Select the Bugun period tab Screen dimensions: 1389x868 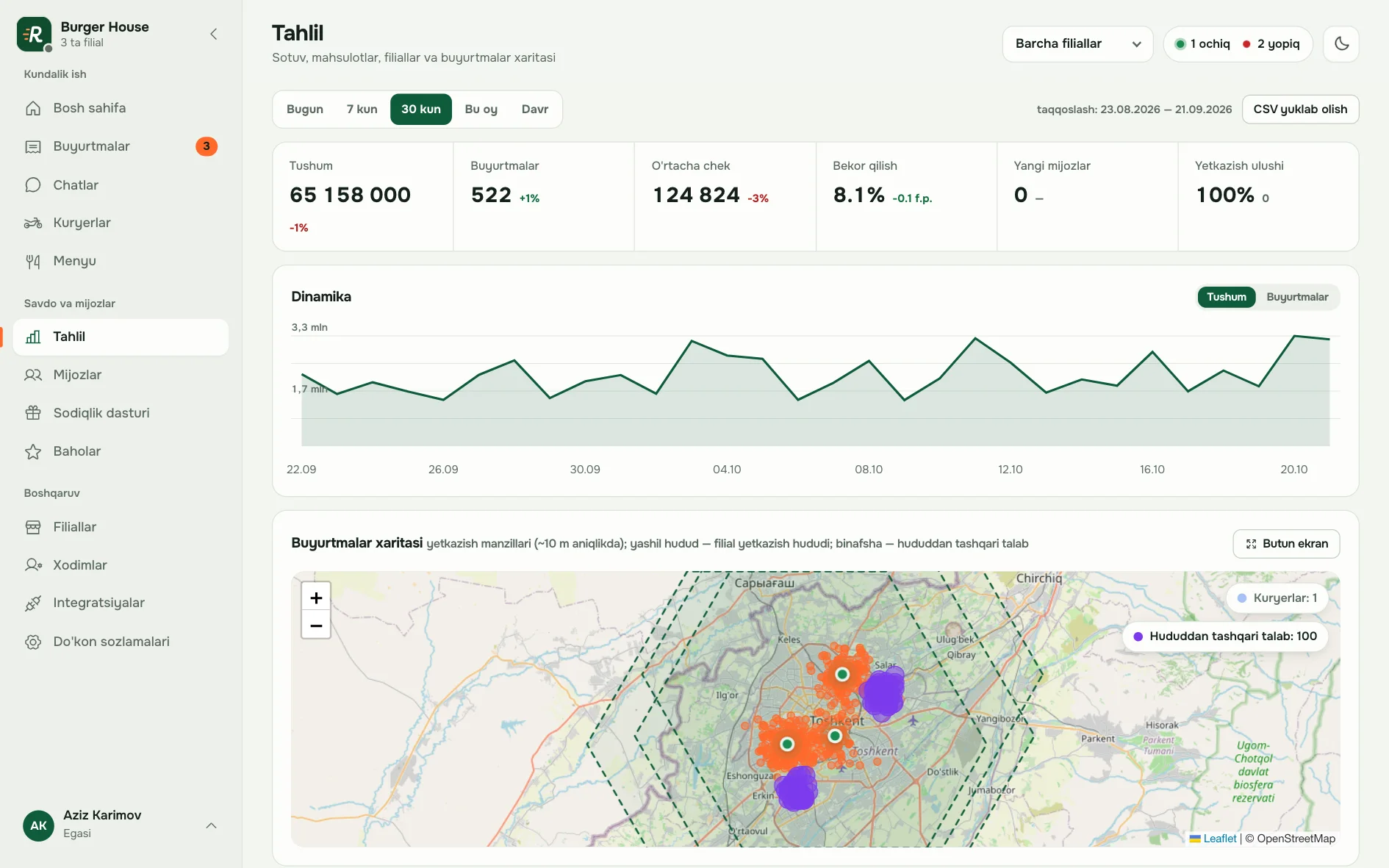pyautogui.click(x=305, y=110)
